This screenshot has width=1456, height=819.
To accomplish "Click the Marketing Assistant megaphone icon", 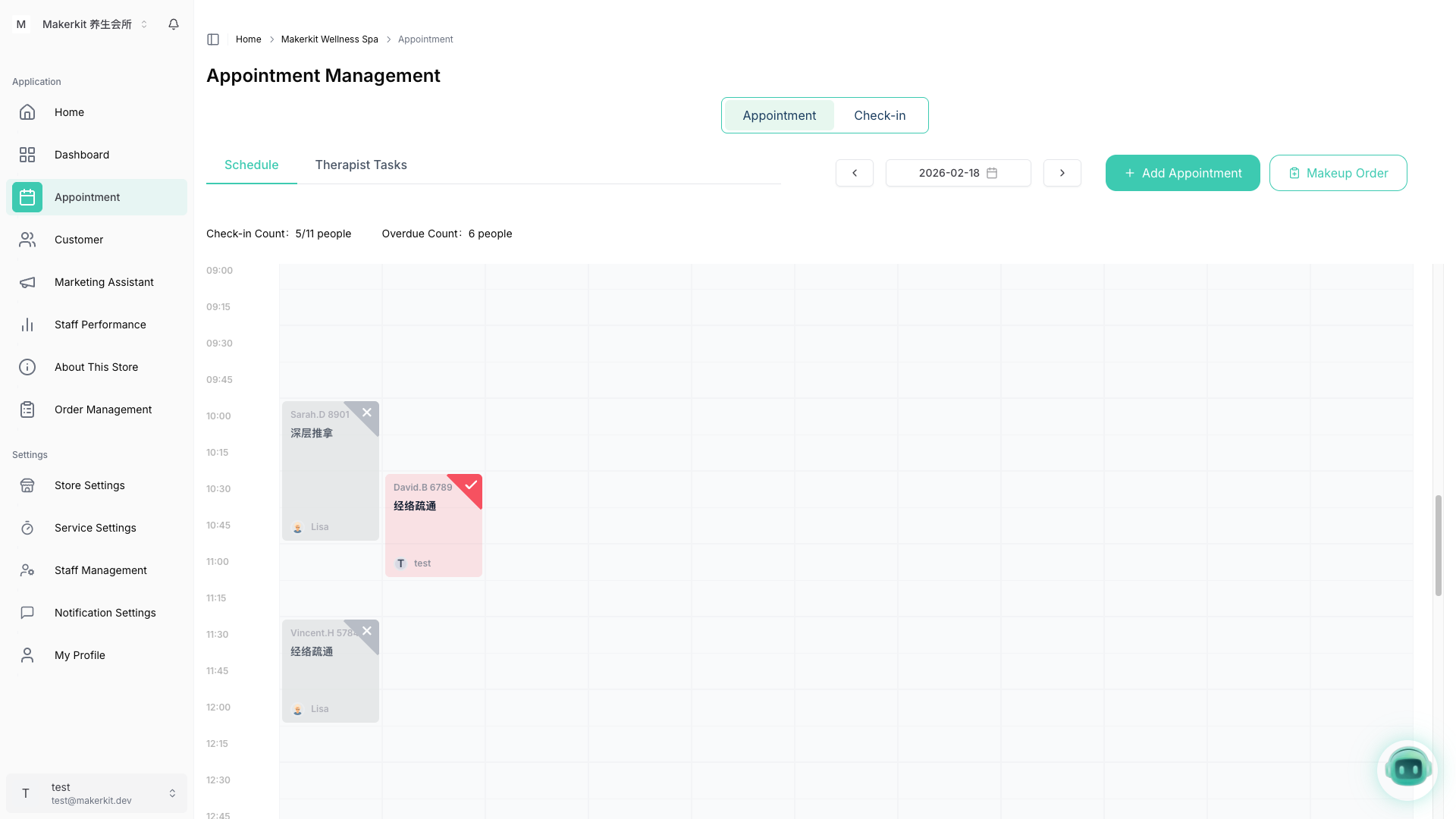I will click(27, 282).
